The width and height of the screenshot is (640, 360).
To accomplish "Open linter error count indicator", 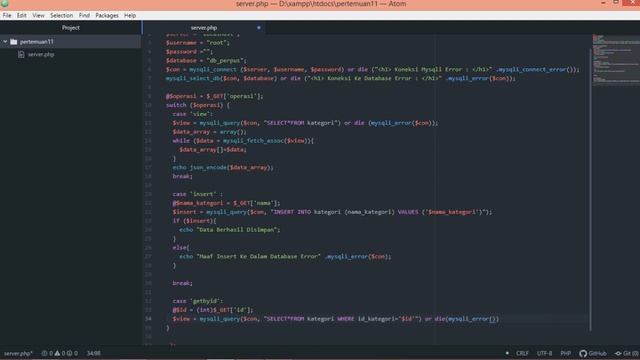I will [47, 353].
